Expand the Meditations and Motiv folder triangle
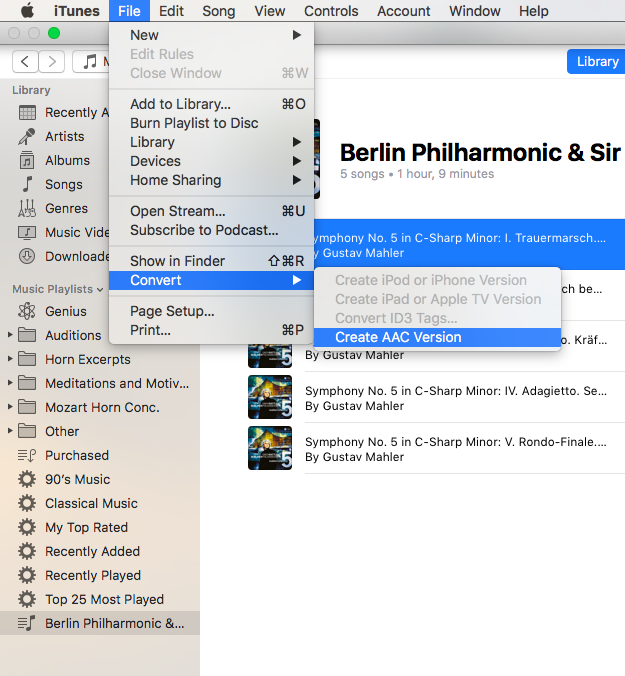Image resolution: width=625 pixels, height=676 pixels. point(10,382)
